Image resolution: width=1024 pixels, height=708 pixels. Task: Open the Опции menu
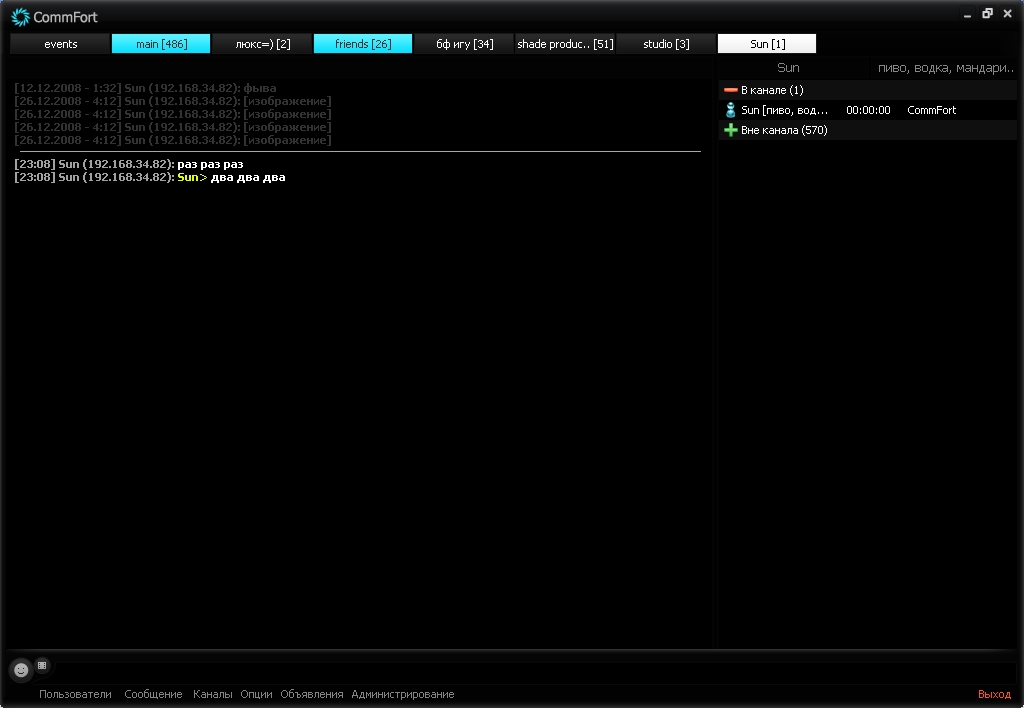(256, 694)
